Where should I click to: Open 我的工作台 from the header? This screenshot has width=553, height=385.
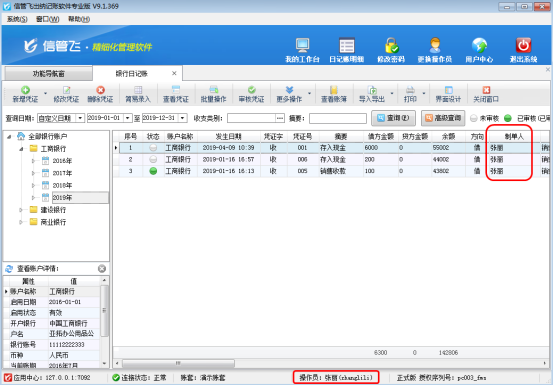click(x=302, y=50)
